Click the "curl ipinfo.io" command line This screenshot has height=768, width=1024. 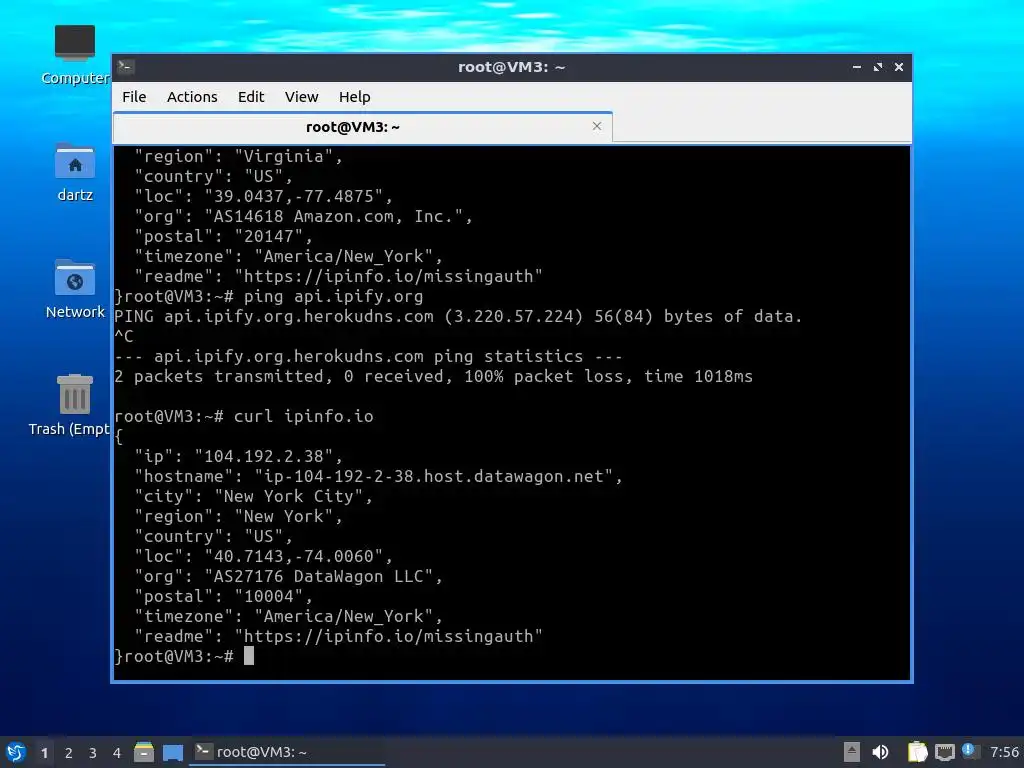[x=244, y=416]
